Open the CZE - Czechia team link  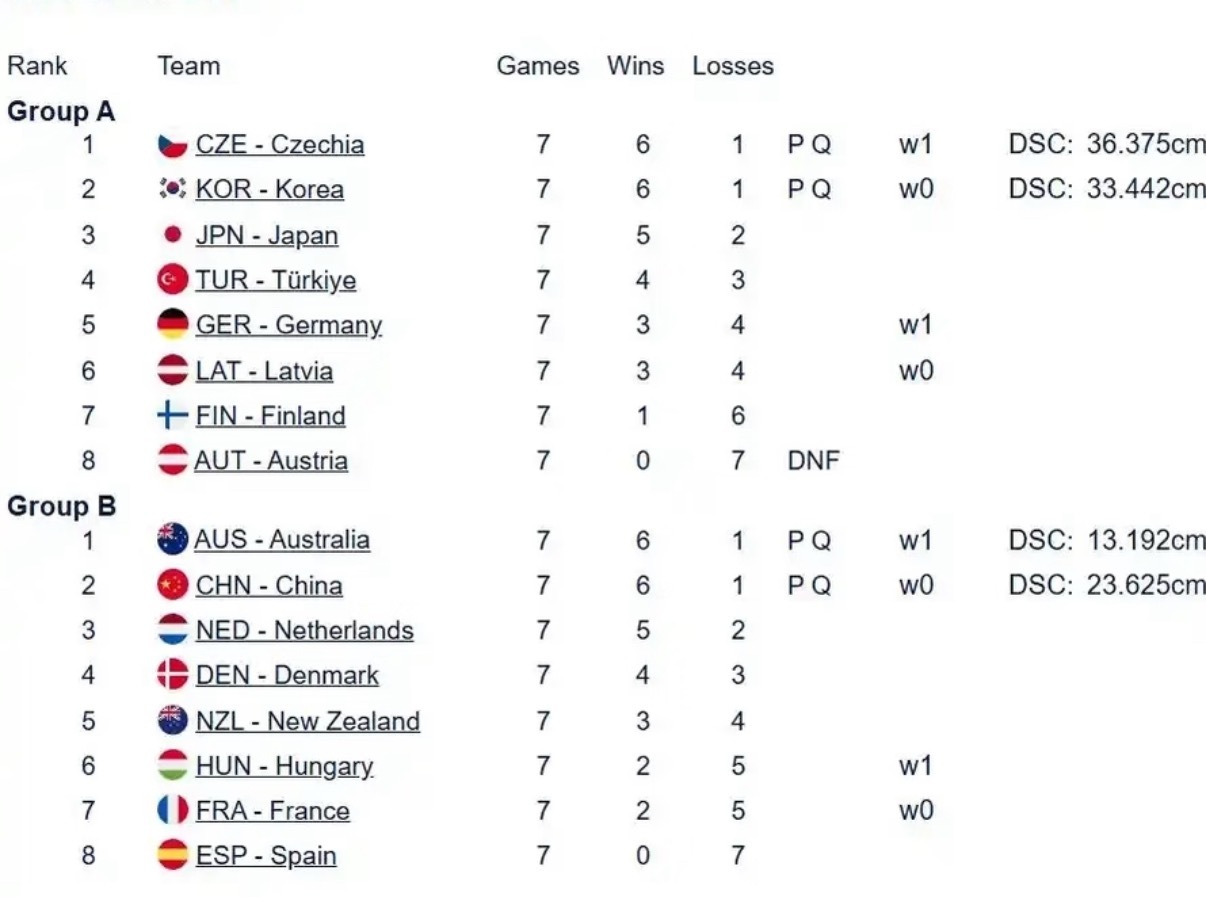pos(280,145)
